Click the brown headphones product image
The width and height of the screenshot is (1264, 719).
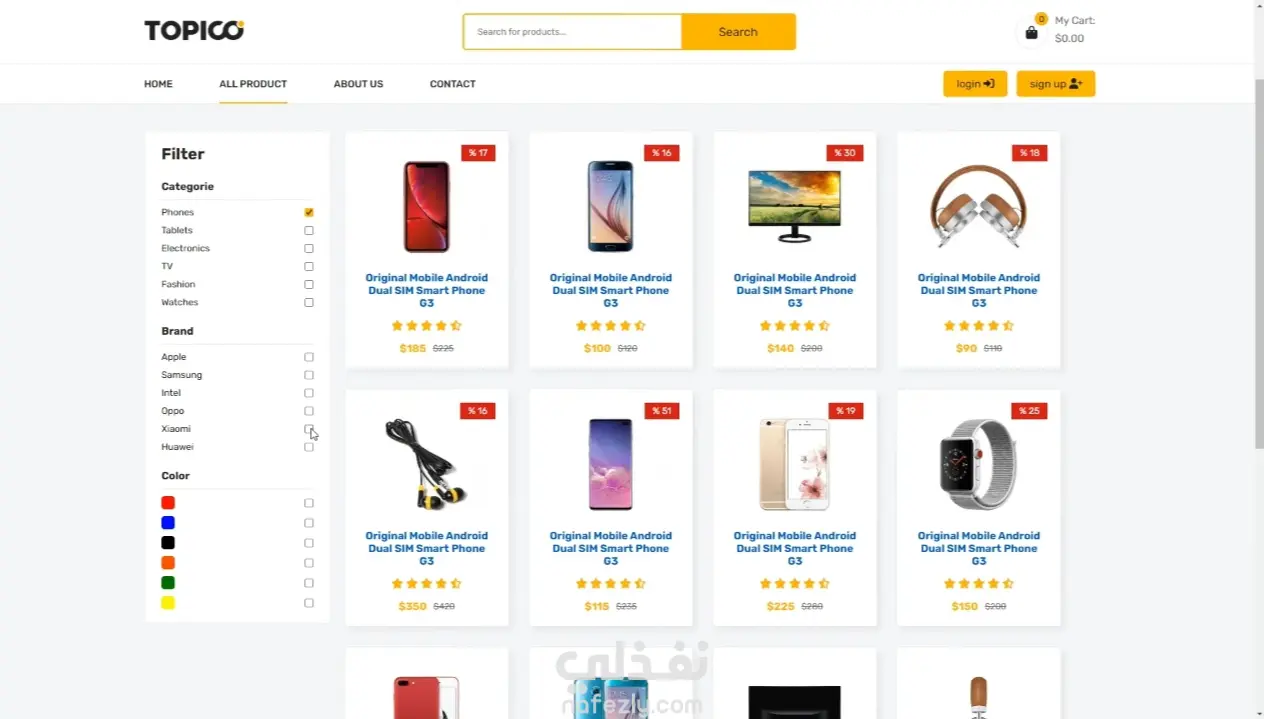click(x=979, y=206)
